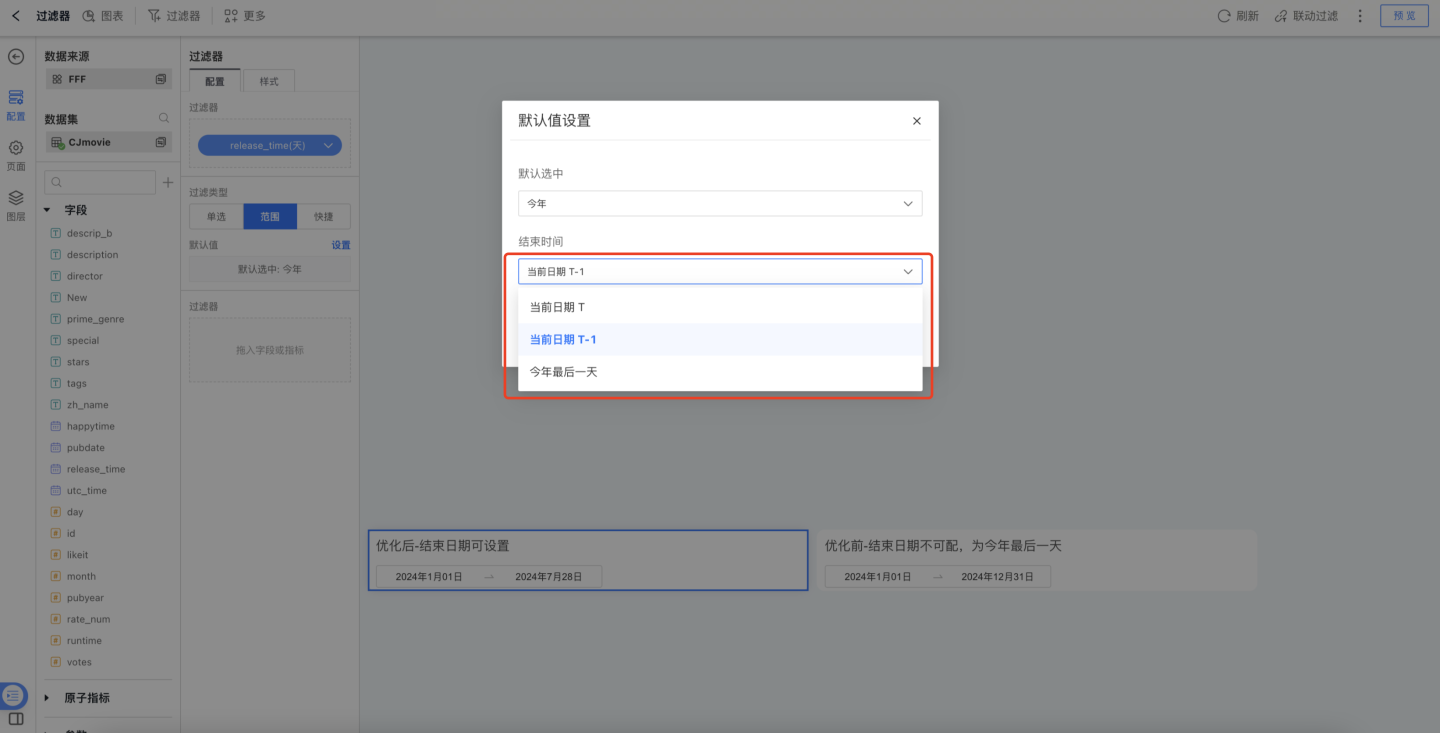Switch to the 配置 tab
Screen dimensions: 1440x733
point(215,81)
